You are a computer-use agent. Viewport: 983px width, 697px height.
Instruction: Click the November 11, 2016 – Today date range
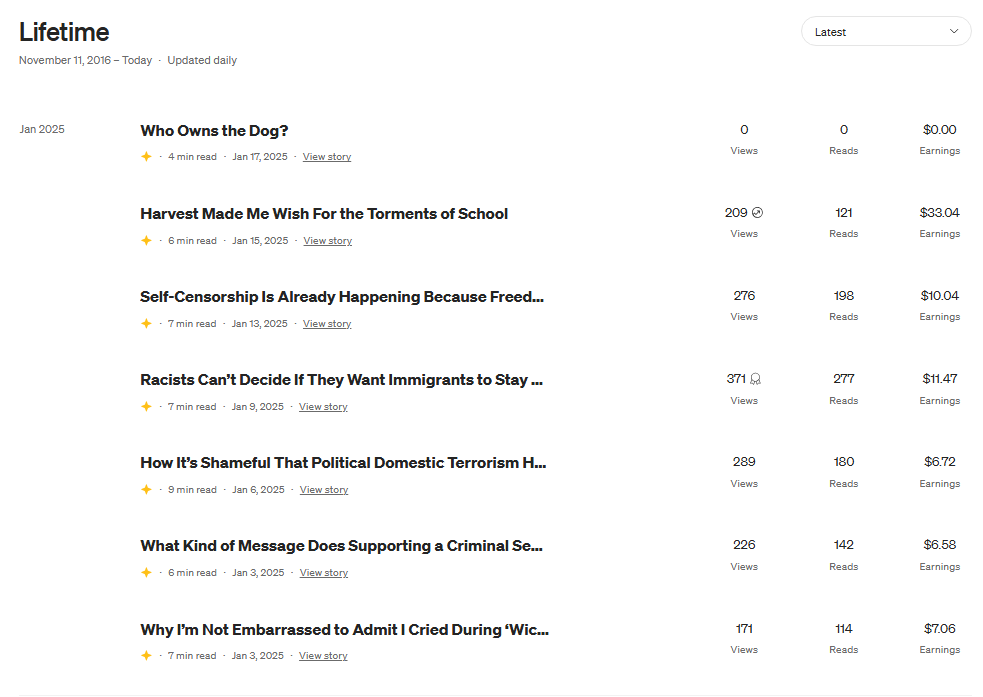(x=85, y=60)
